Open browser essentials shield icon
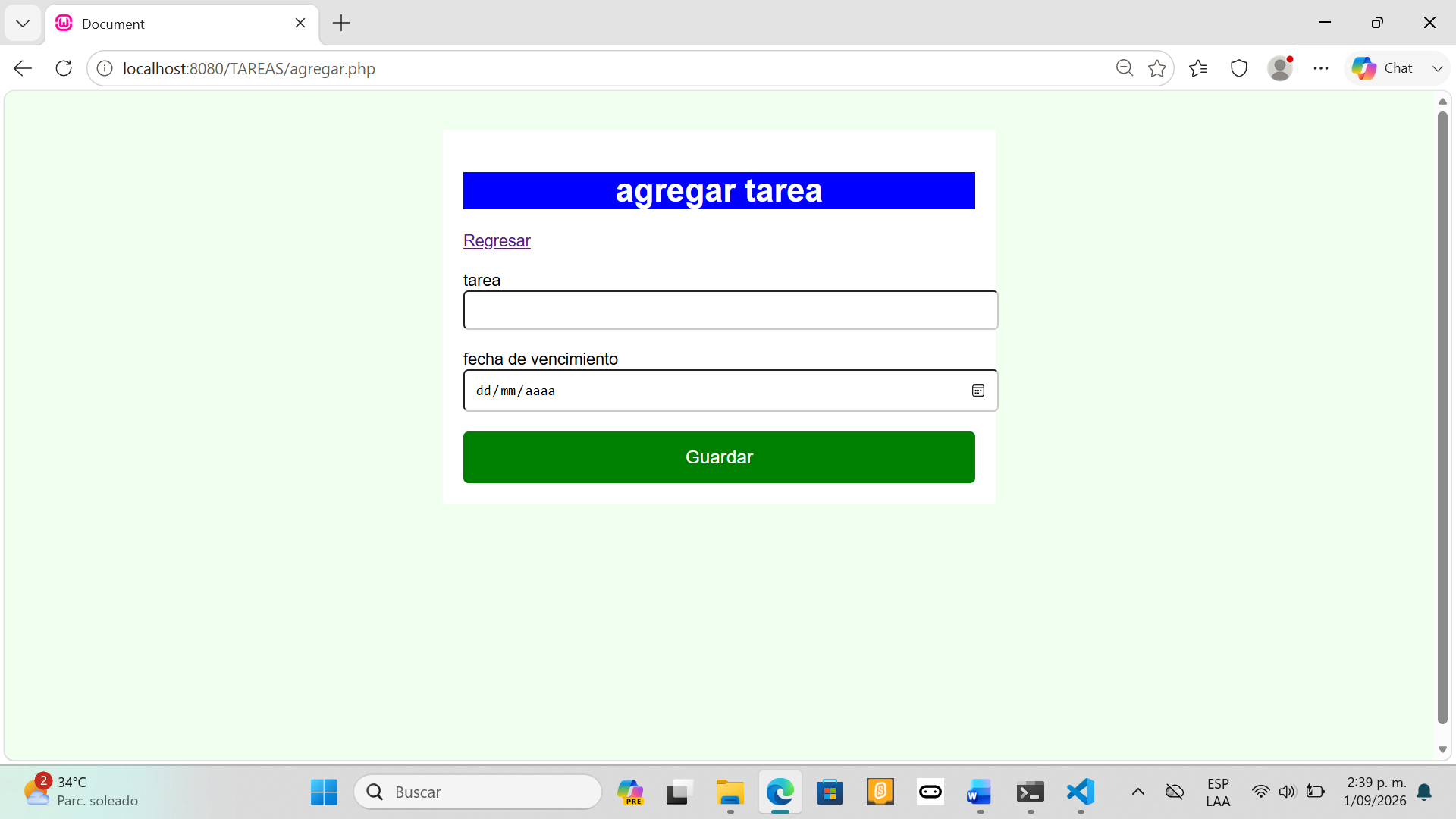Image resolution: width=1456 pixels, height=819 pixels. coord(1239,68)
